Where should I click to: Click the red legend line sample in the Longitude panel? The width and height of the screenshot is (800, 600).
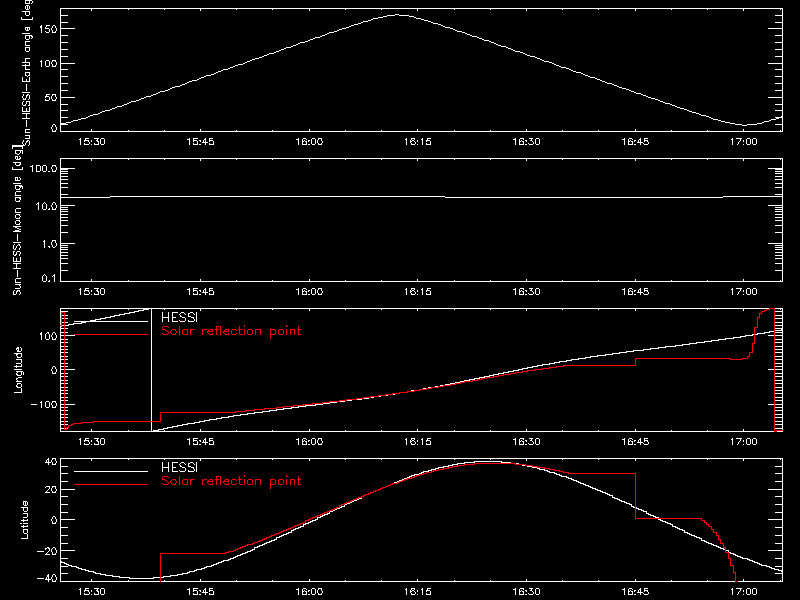[111, 335]
